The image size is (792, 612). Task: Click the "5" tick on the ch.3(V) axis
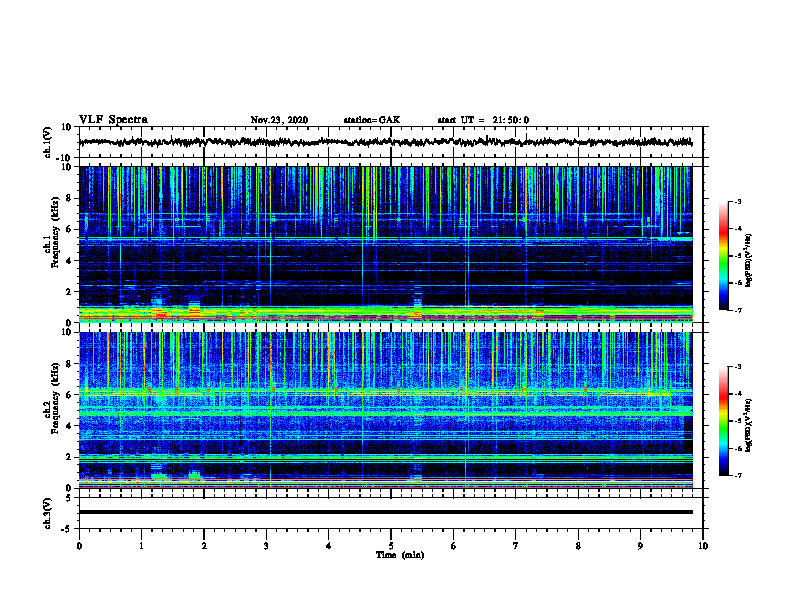pos(69,498)
